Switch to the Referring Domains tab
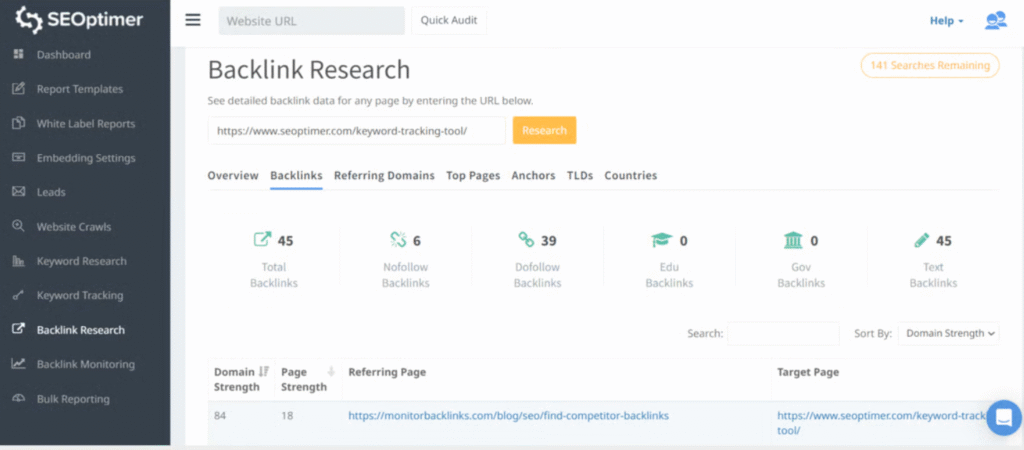1024x450 pixels. tap(384, 176)
